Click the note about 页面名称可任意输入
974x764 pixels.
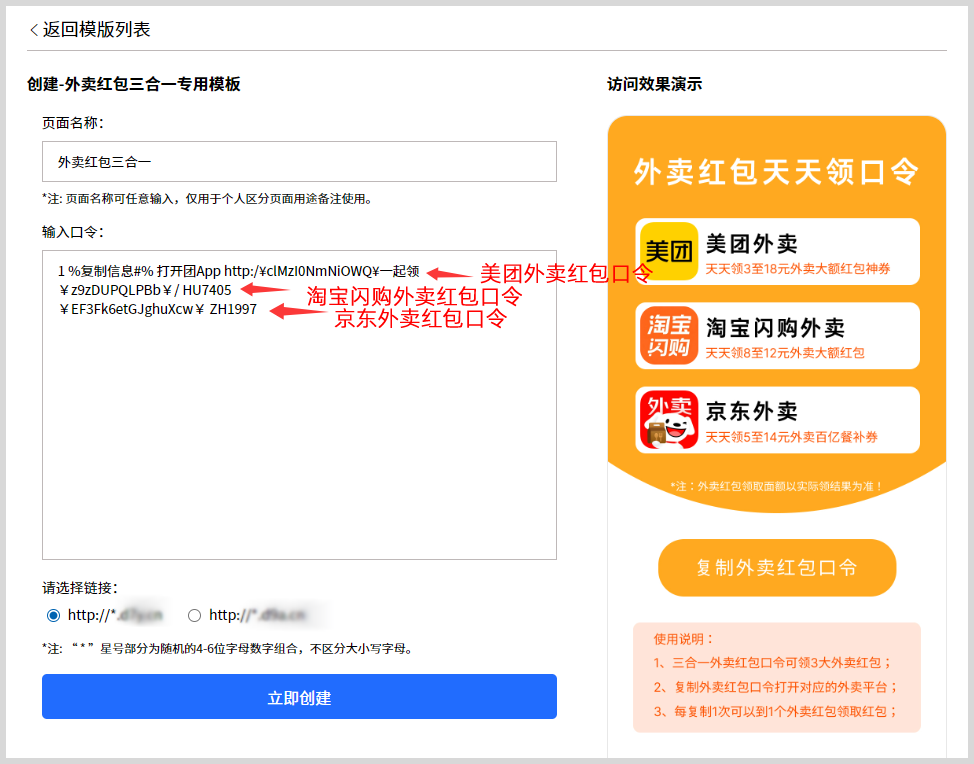[x=207, y=199]
